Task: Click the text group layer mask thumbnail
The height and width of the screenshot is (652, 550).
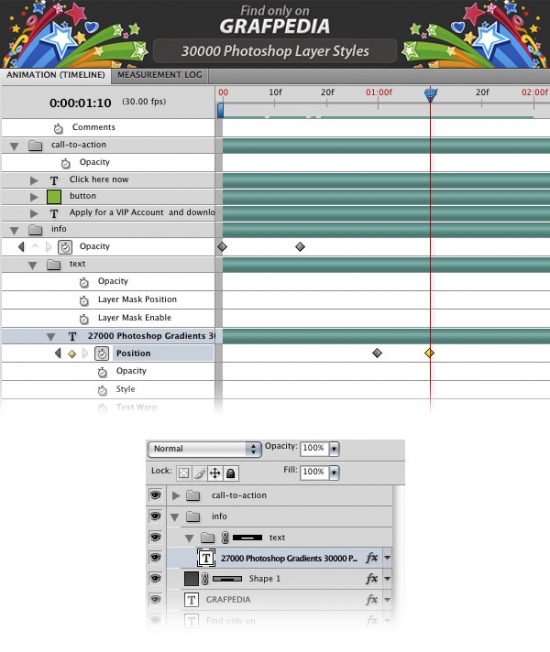Action: click(x=247, y=538)
